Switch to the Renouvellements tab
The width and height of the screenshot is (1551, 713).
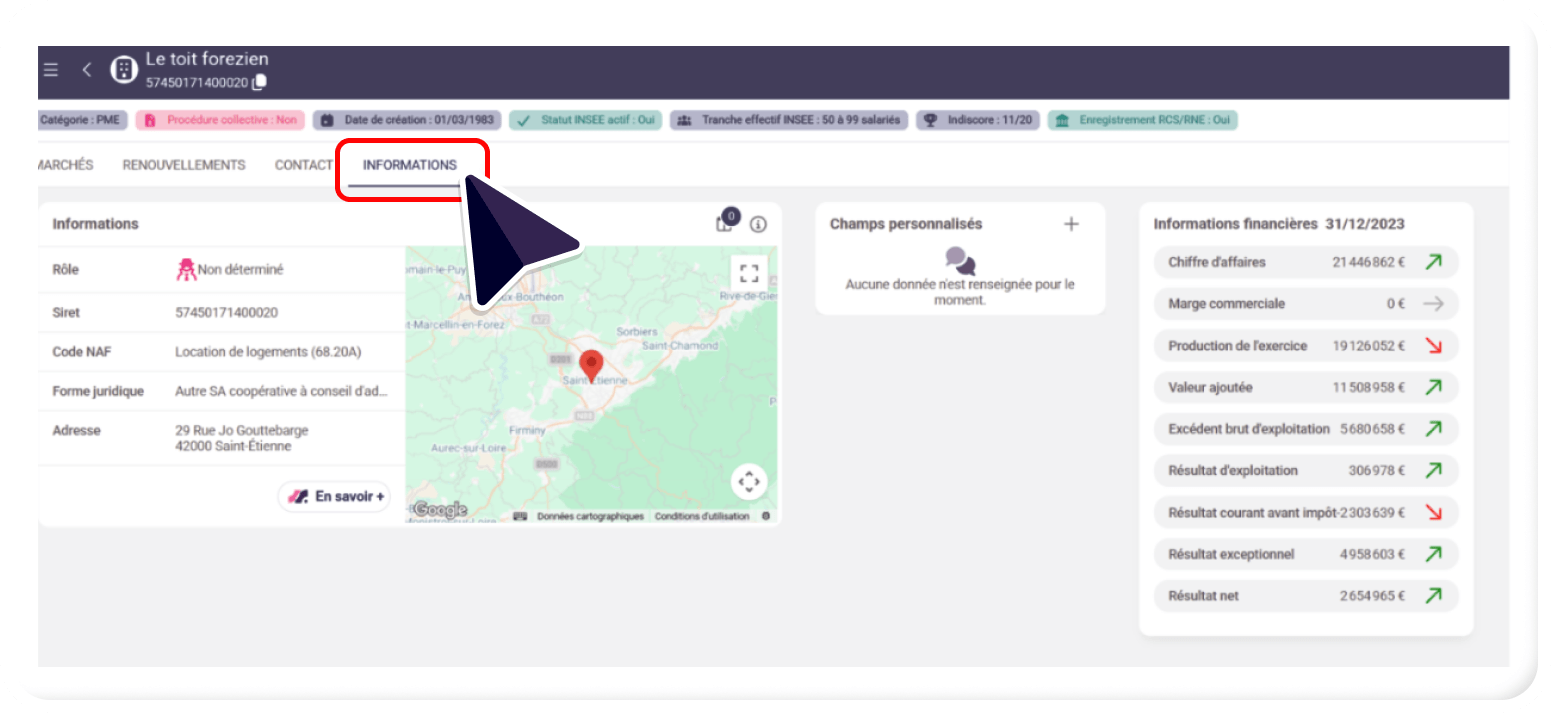point(184,165)
